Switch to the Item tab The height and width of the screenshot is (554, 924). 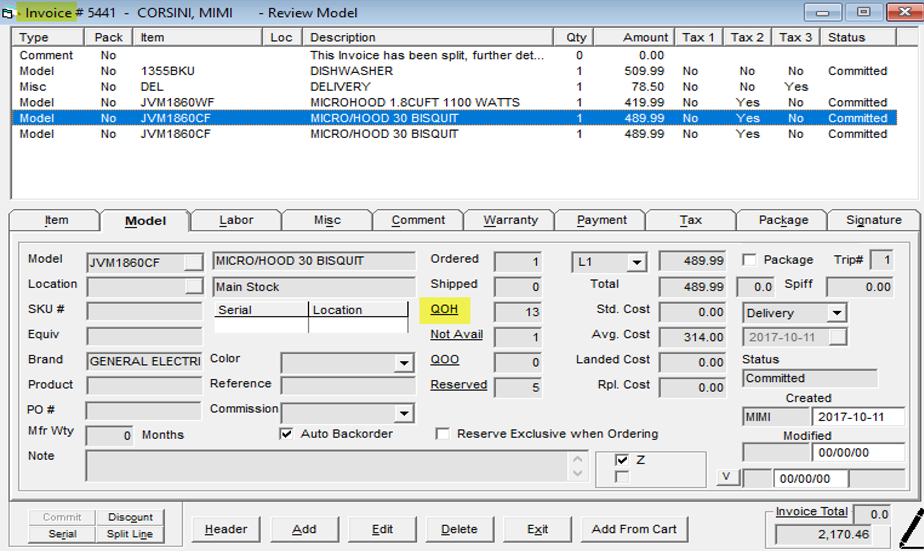56,220
